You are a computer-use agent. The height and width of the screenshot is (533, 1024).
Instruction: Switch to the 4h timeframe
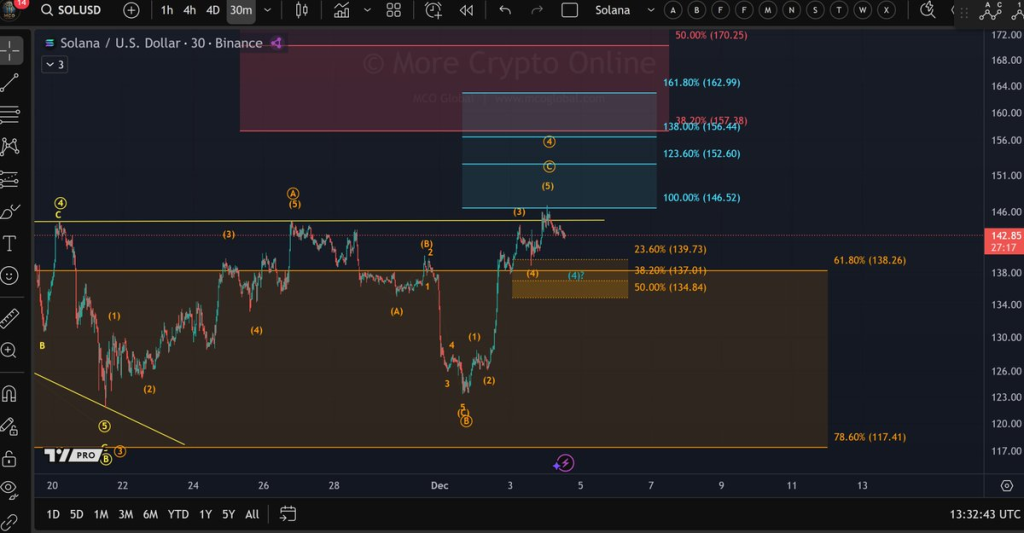(189, 10)
